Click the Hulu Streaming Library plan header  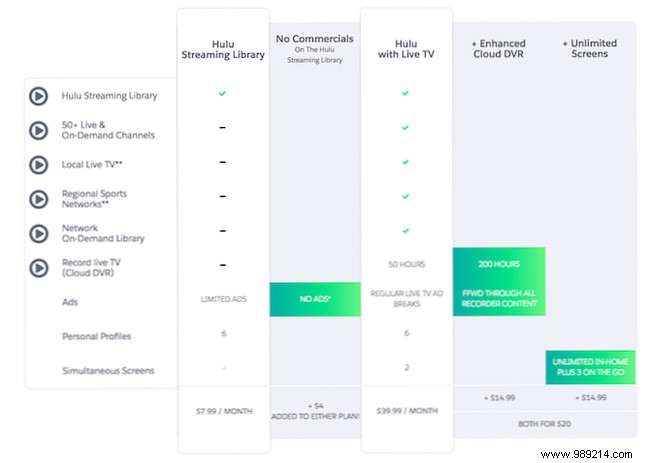point(223,50)
